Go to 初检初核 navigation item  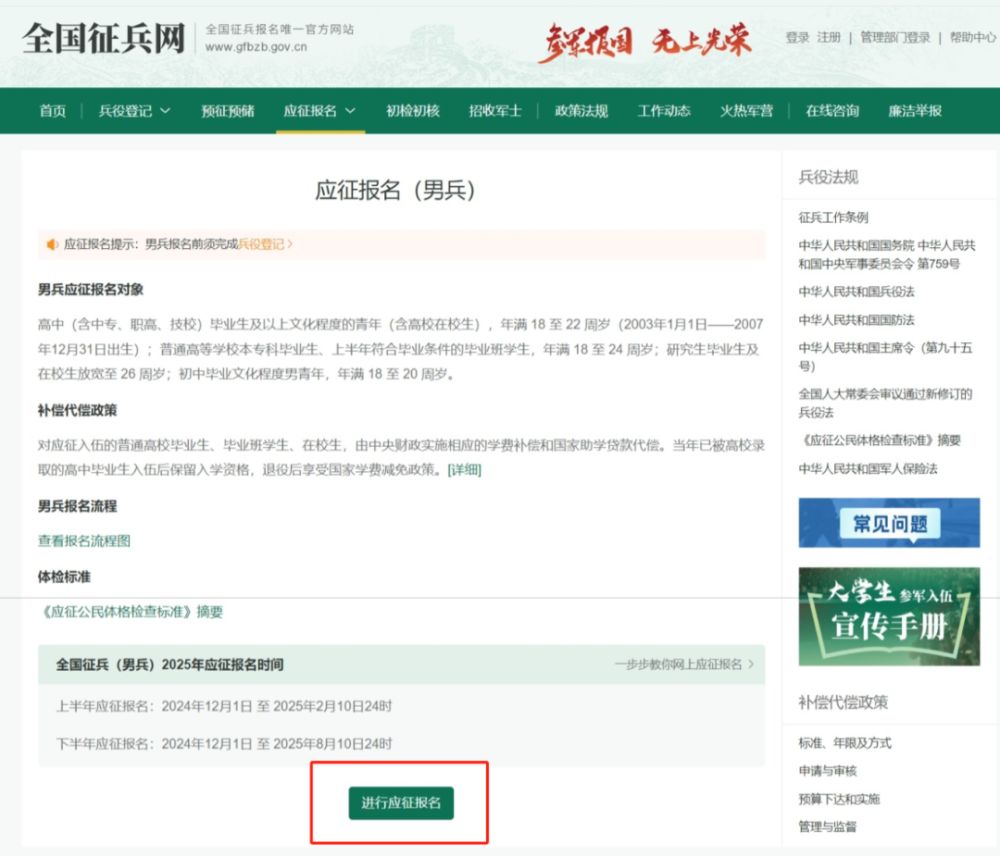tap(413, 111)
